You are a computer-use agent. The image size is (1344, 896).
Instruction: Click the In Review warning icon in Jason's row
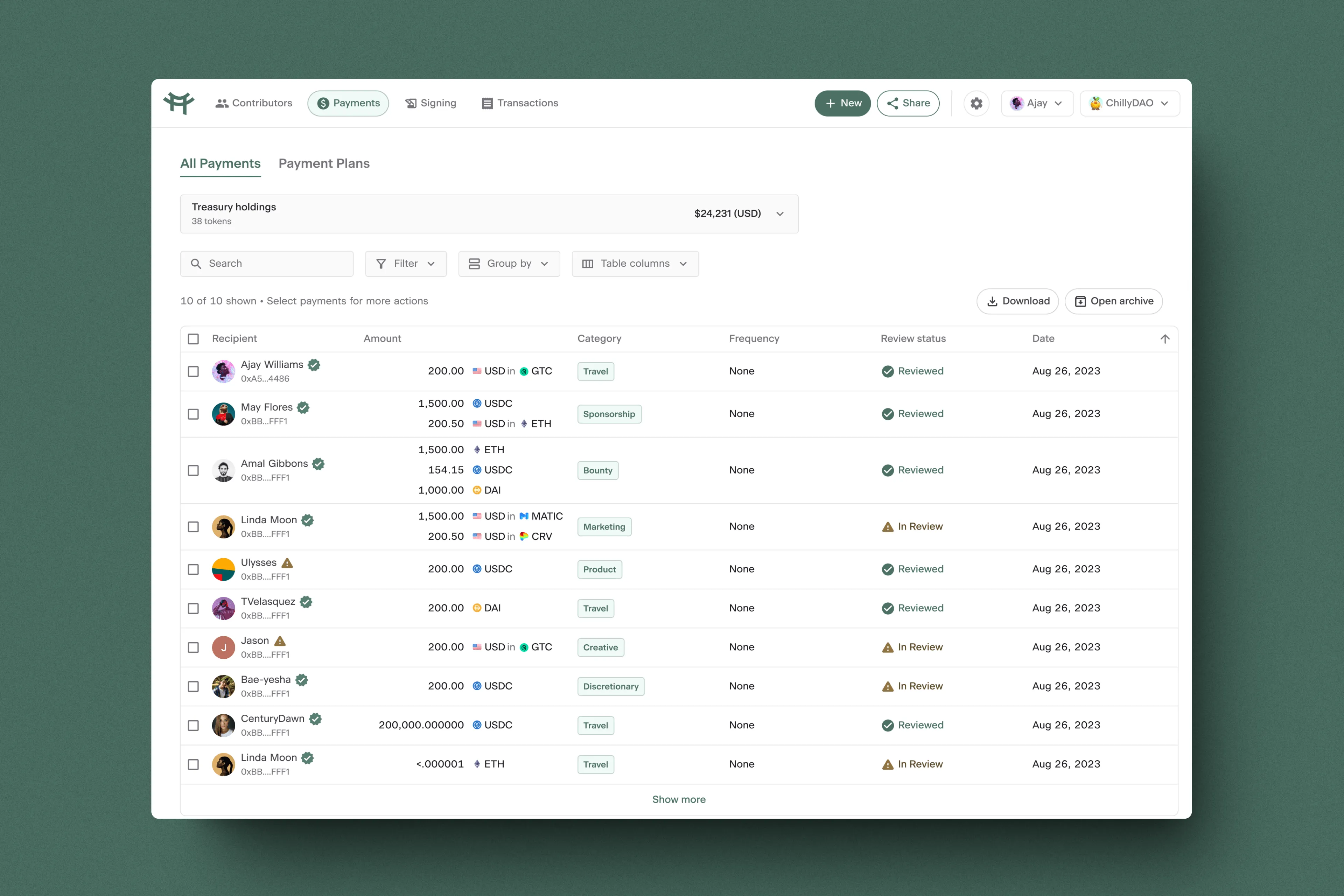pyautogui.click(x=888, y=647)
